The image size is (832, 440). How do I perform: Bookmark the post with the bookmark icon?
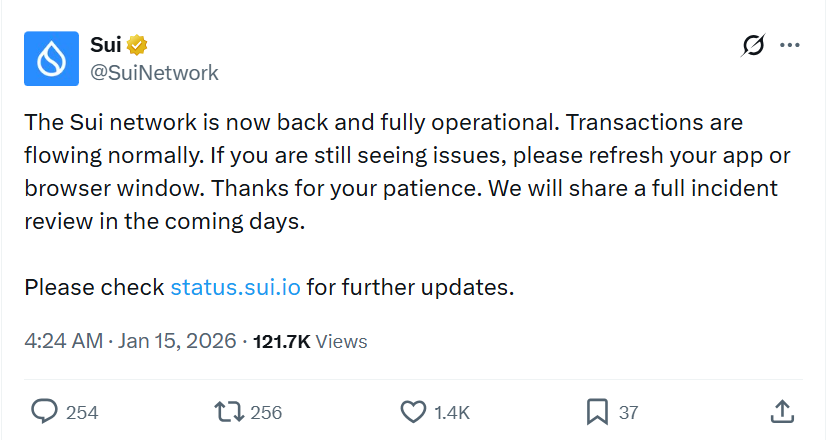click(597, 411)
